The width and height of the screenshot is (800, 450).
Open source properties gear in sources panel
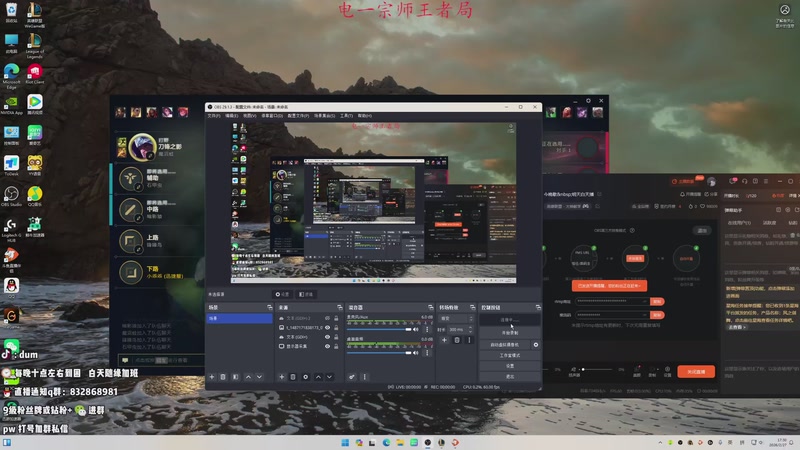click(305, 377)
